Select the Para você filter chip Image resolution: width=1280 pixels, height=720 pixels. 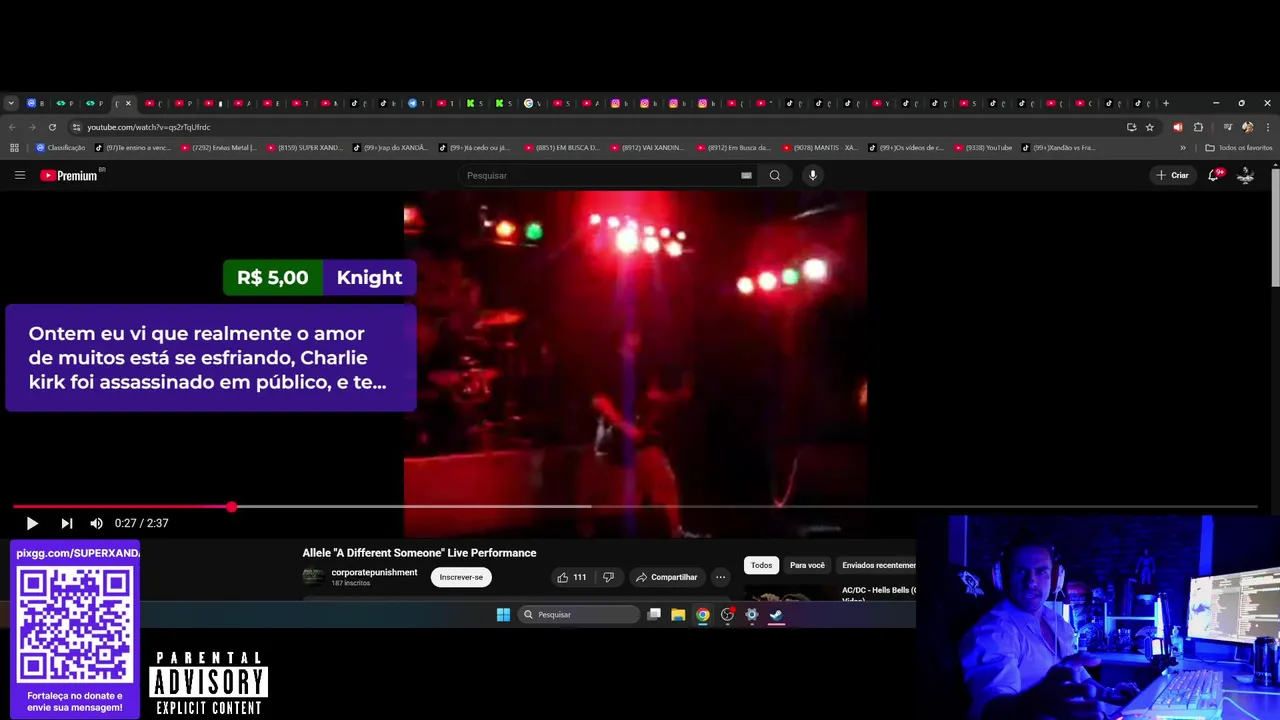click(x=807, y=565)
